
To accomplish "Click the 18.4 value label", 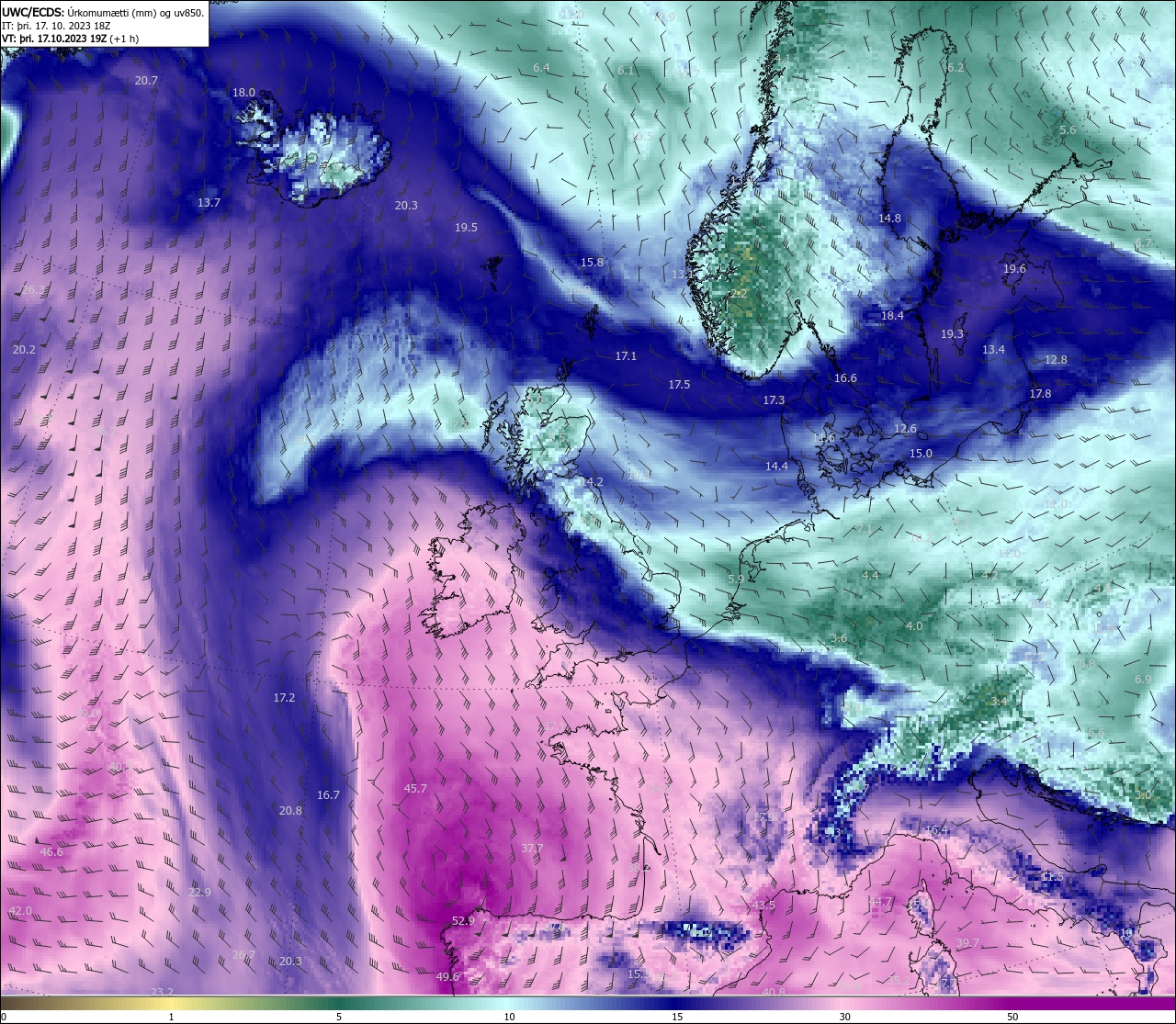I will tap(892, 316).
